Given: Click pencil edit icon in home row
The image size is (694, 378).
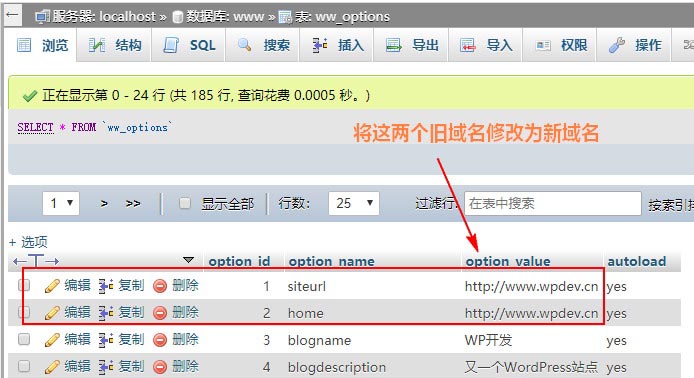Looking at the screenshot, I should pyautogui.click(x=52, y=313).
